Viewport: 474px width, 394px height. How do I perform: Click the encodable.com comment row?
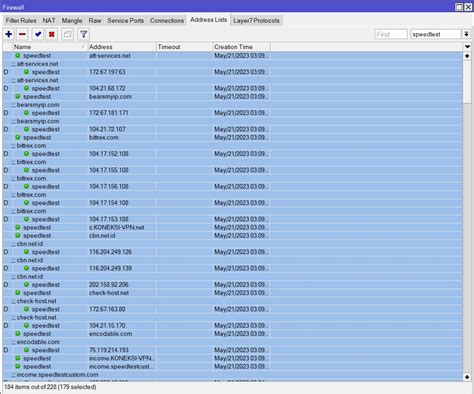pyautogui.click(x=232, y=342)
